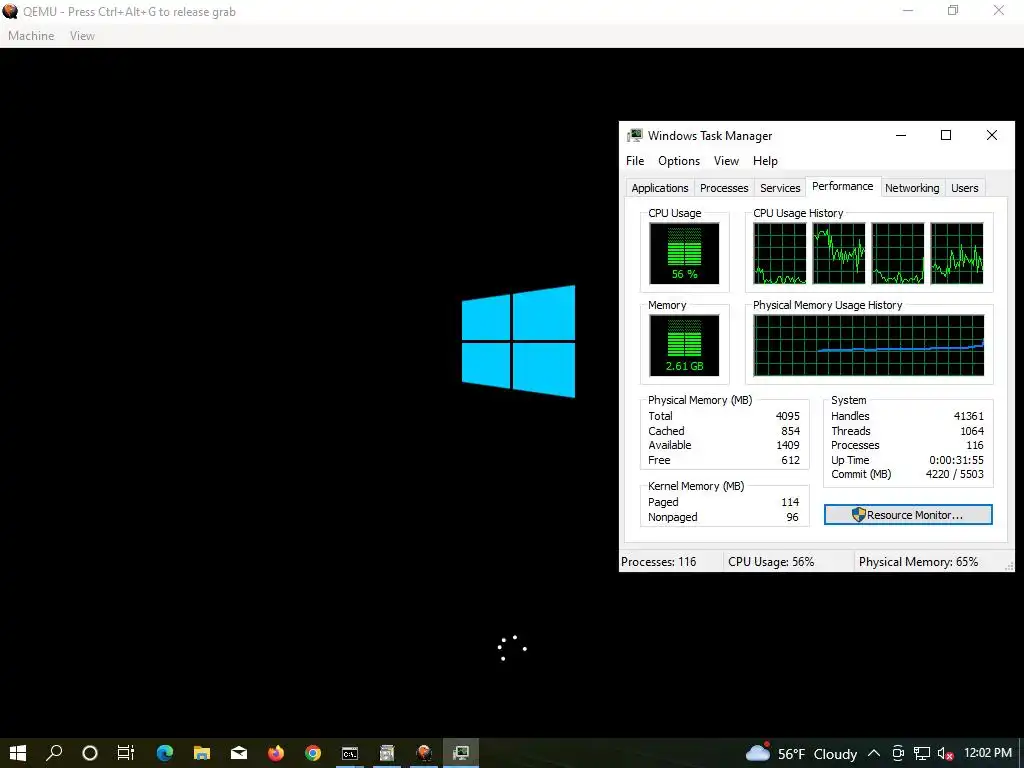Open the QEMU Machine menu
Image resolution: width=1024 pixels, height=768 pixels.
(31, 36)
